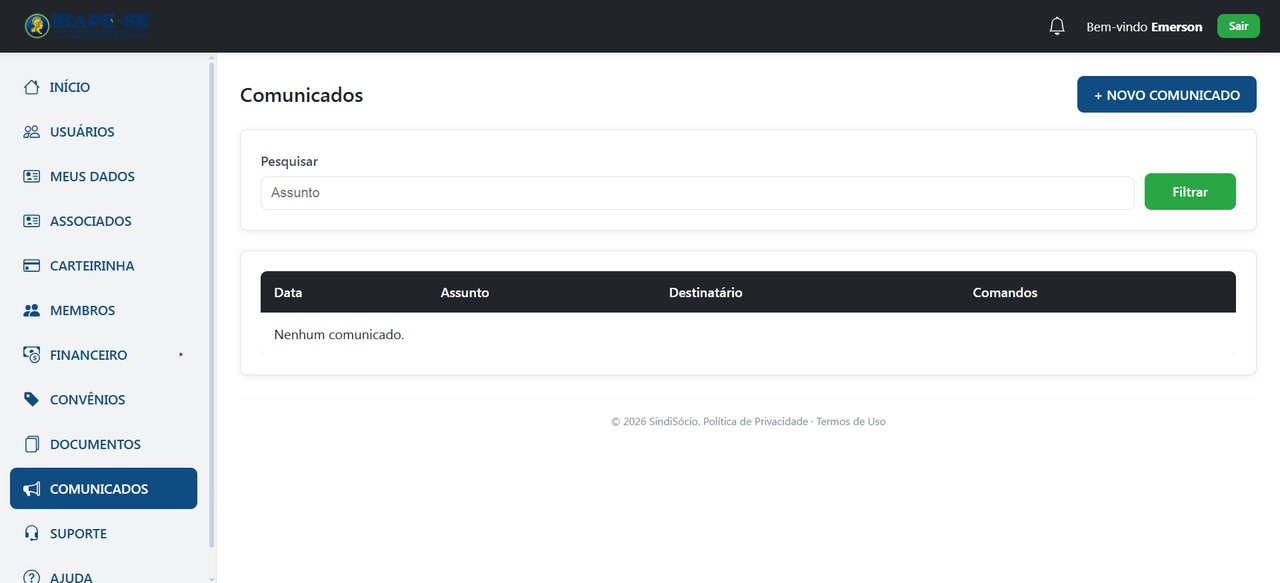The height and width of the screenshot is (583, 1280).
Task: Open the INÍCIO menu item
Action: coord(104,87)
